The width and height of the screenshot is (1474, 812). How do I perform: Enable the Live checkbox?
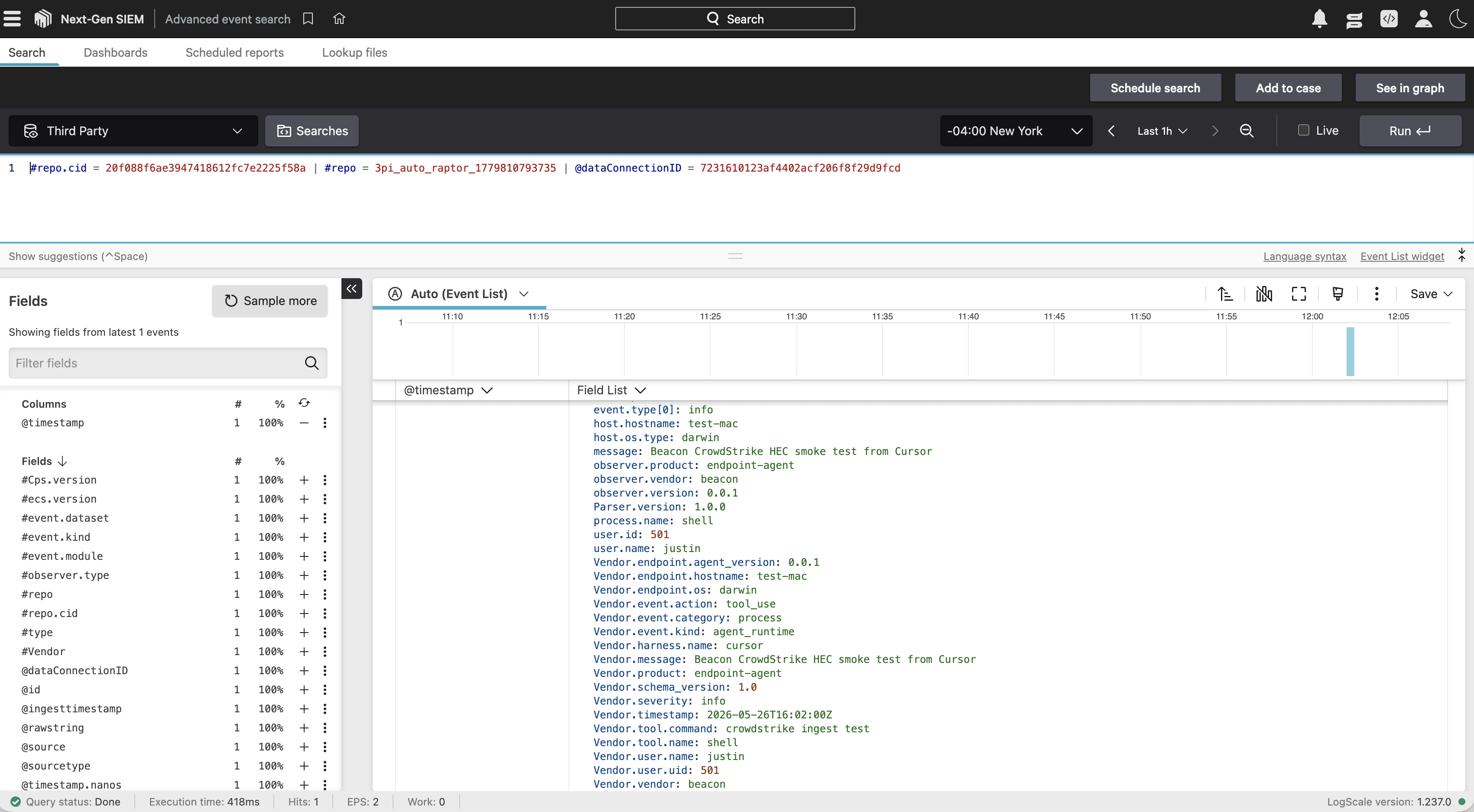tap(1303, 130)
